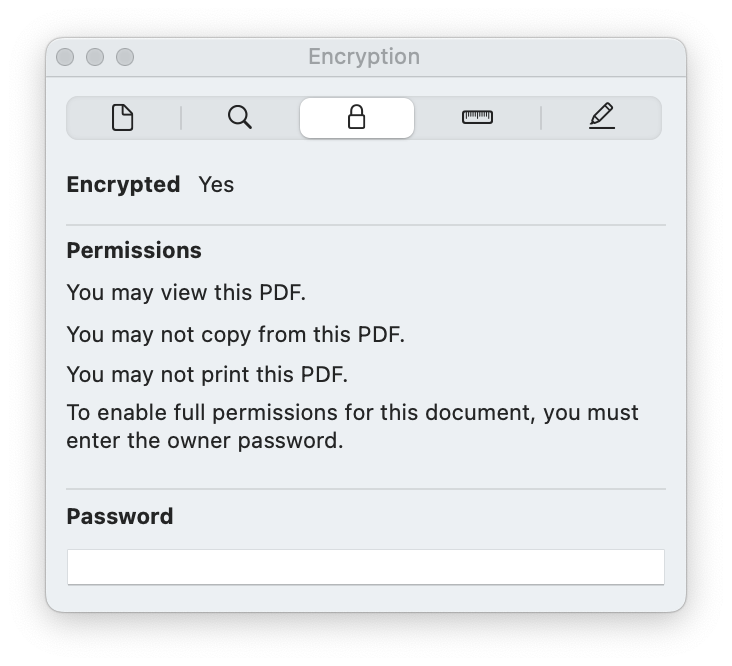Close the Encryption inspector window
Viewport: 732px width, 666px height.
[65, 57]
